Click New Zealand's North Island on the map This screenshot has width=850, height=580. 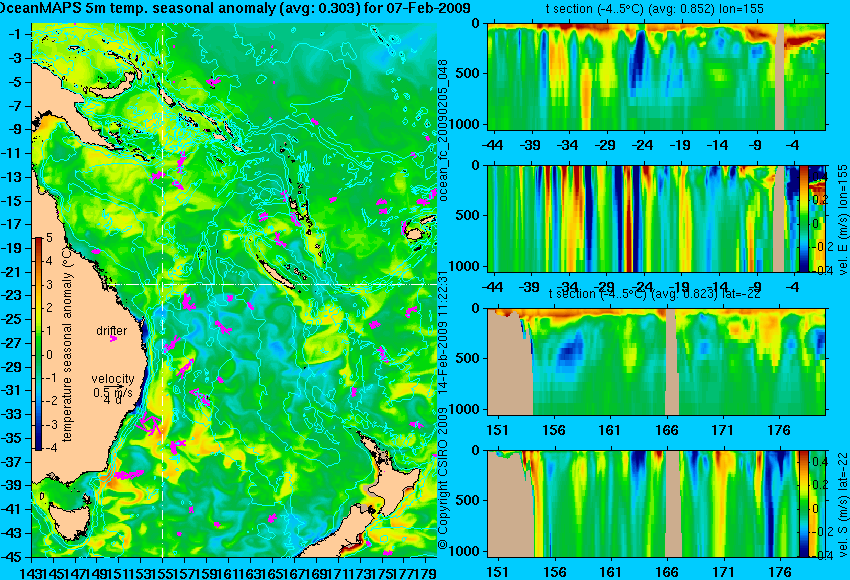tap(394, 483)
